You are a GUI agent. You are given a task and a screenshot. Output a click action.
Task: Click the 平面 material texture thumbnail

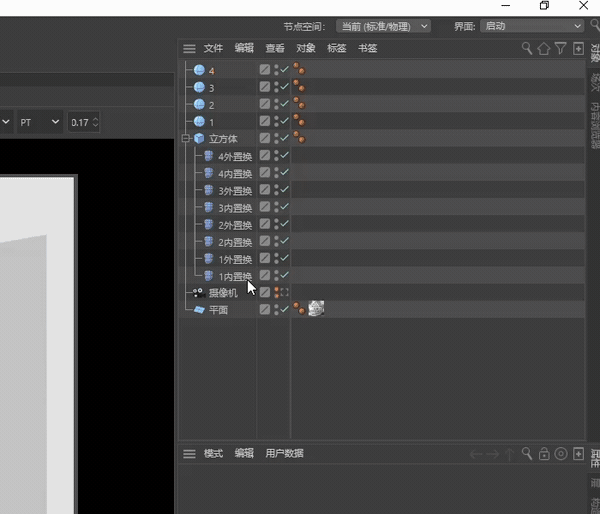point(316,308)
